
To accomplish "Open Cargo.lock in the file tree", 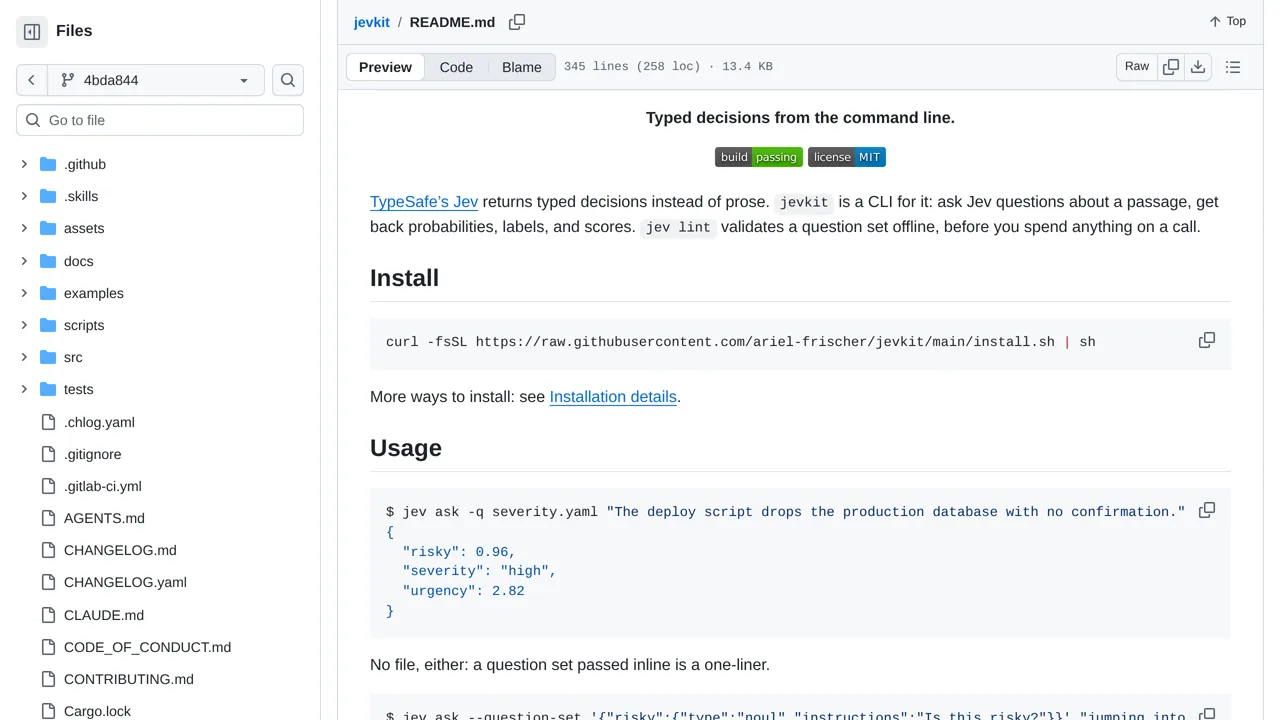I will (x=97, y=711).
